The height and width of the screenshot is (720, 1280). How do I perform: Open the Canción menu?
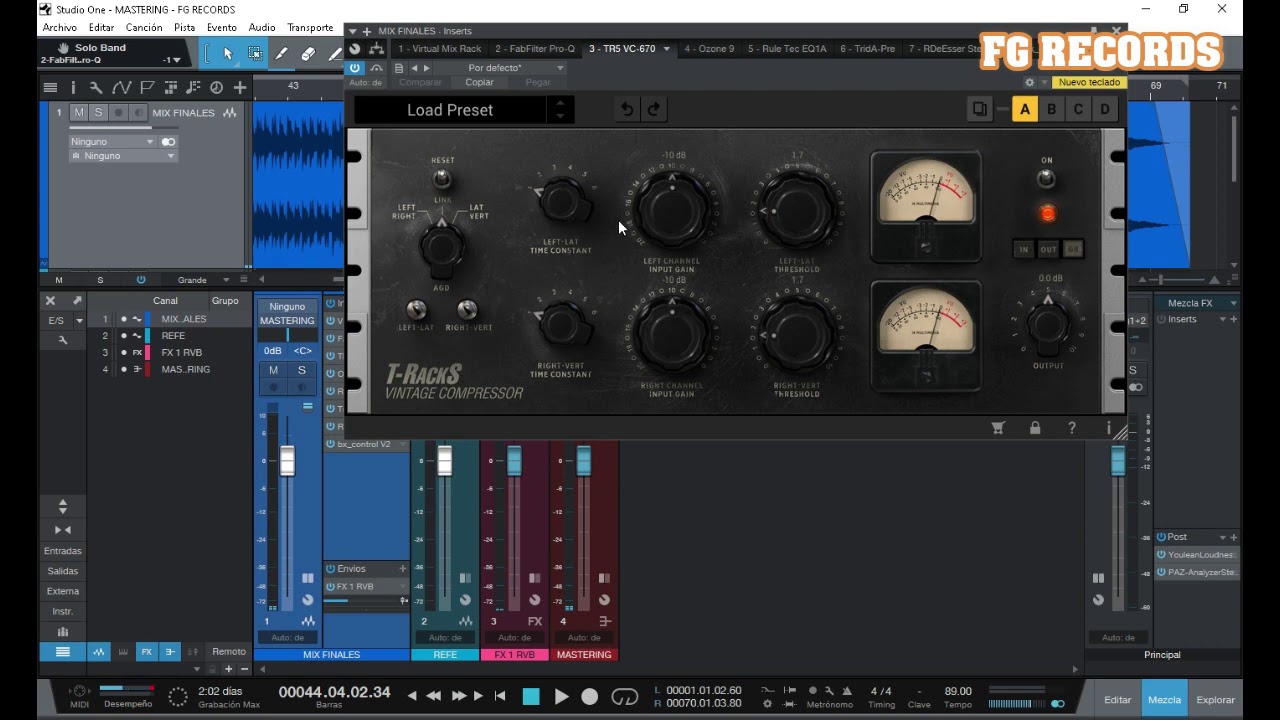pos(144,27)
